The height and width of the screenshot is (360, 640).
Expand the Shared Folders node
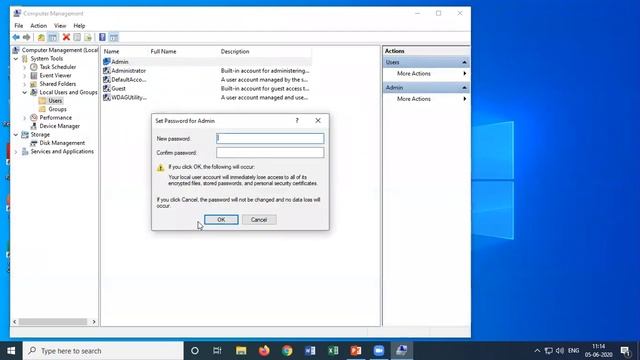(x=24, y=84)
